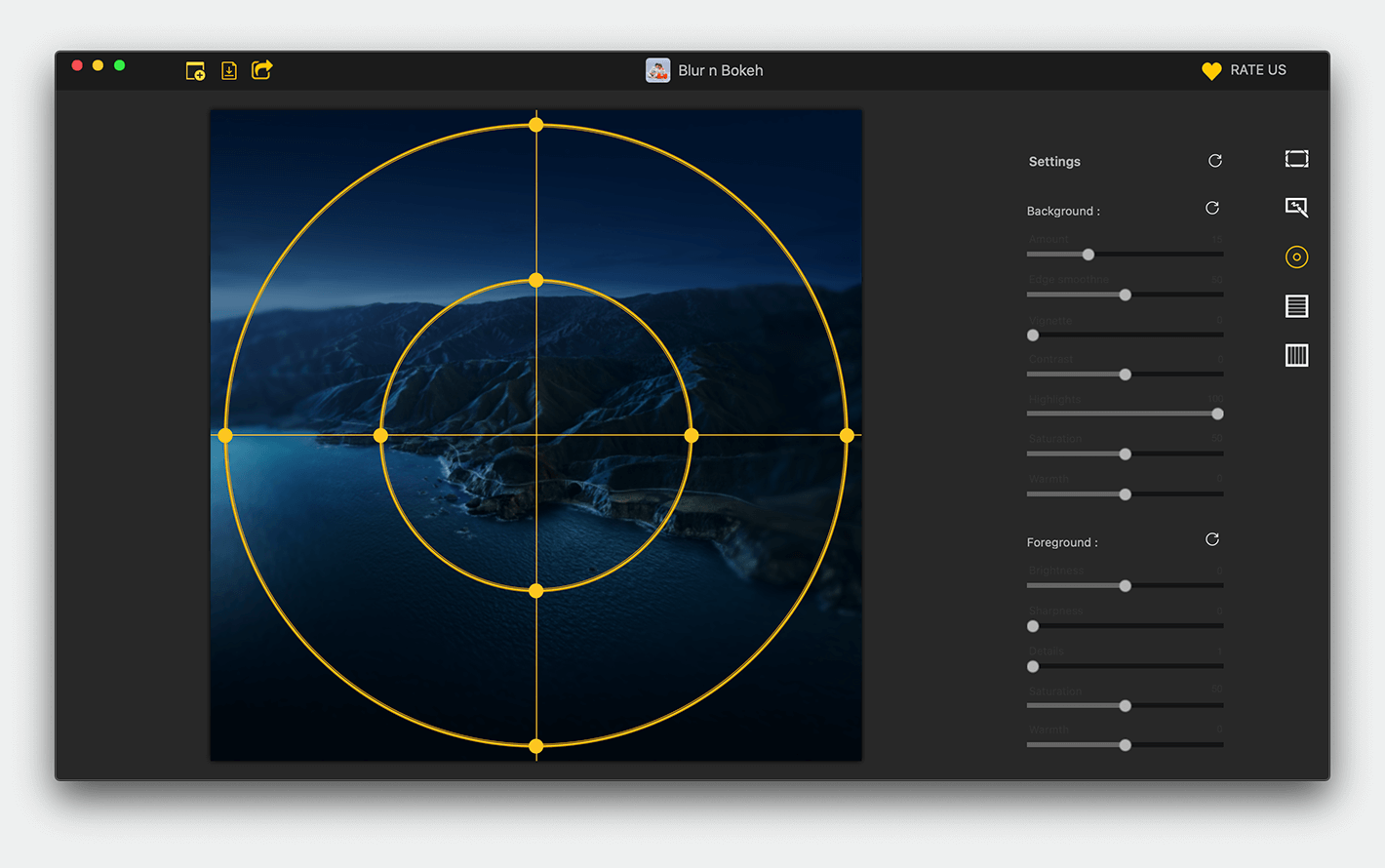The width and height of the screenshot is (1385, 868).
Task: Click the Settings heading text
Action: point(1054,162)
